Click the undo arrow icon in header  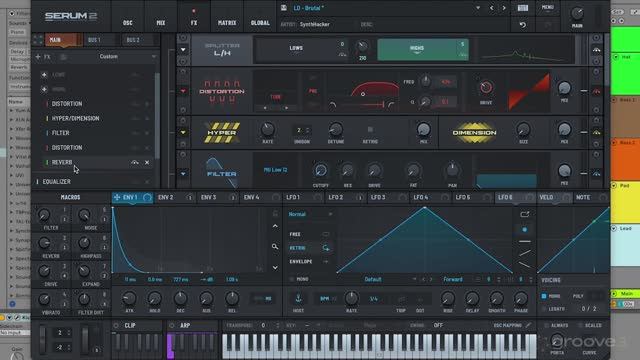[522, 25]
